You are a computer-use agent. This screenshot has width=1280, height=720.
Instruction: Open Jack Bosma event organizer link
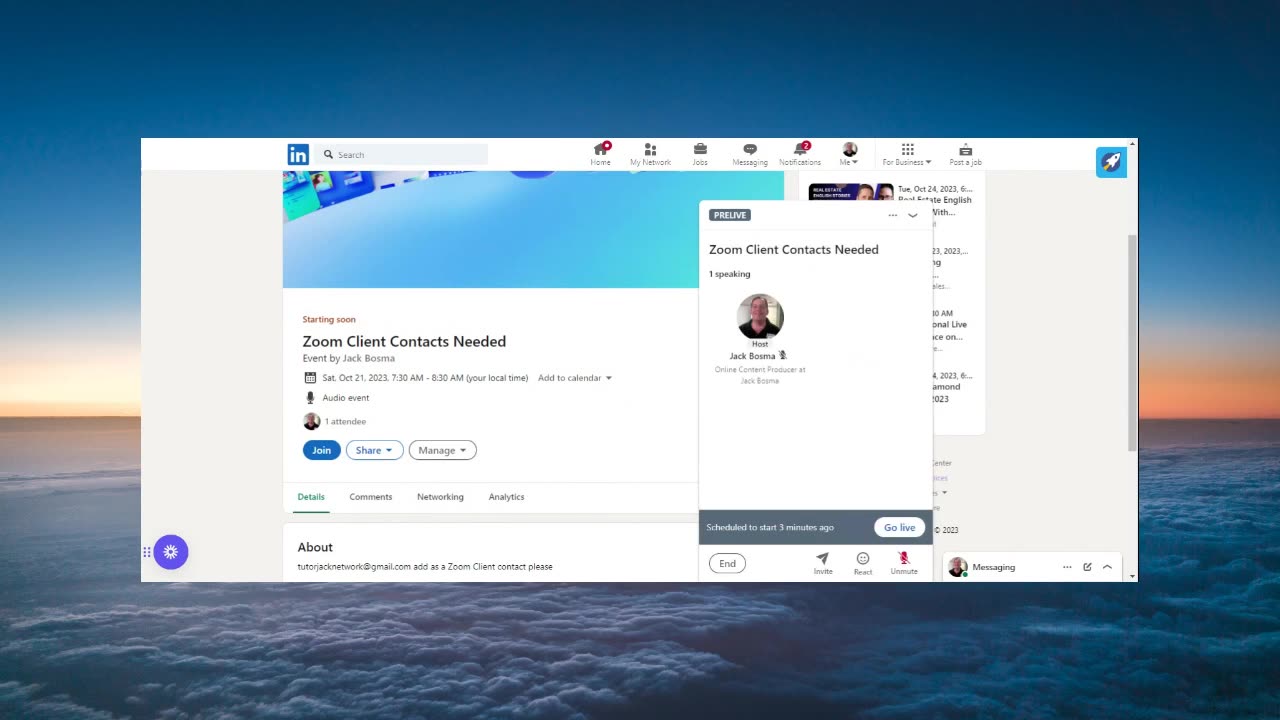pos(368,358)
